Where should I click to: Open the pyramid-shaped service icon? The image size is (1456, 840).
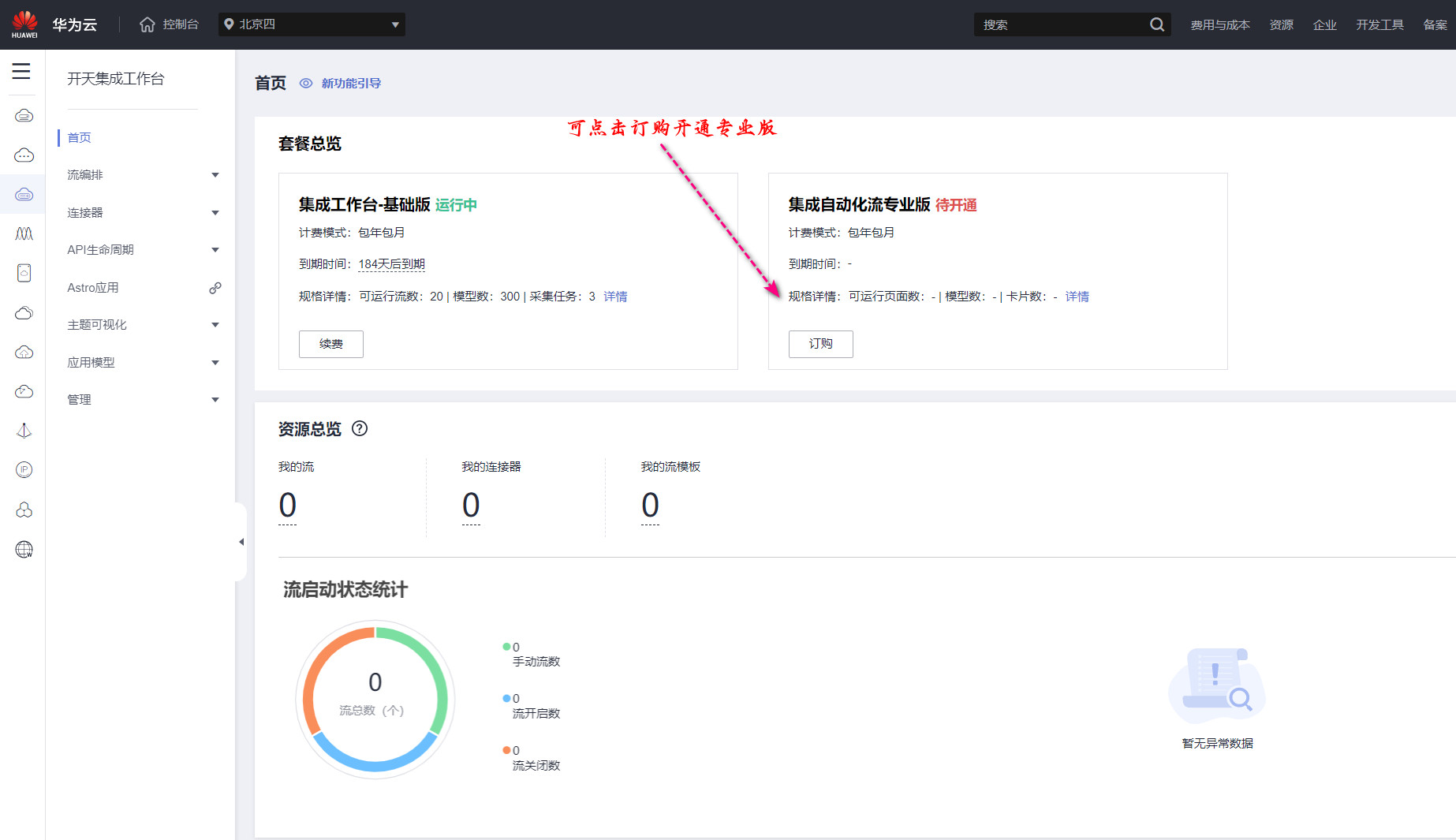coord(24,431)
